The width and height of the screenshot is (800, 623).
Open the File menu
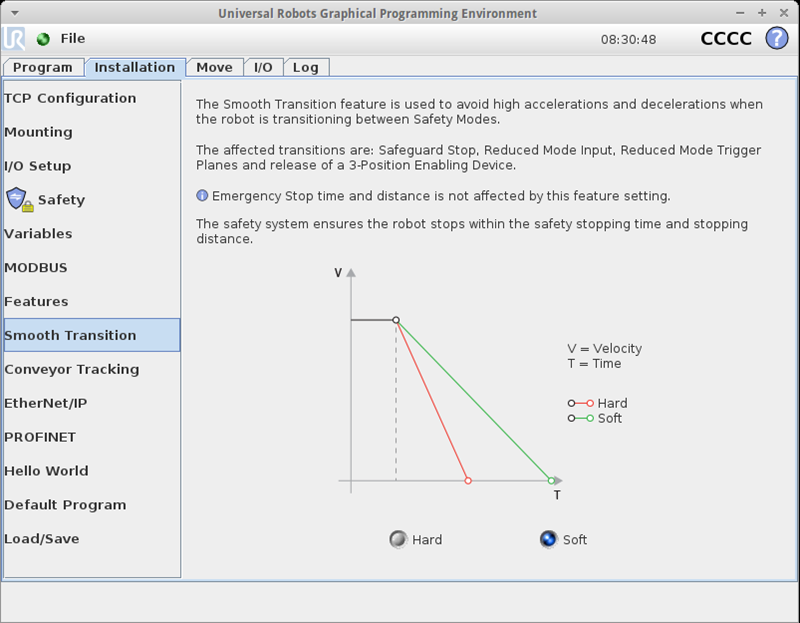(73, 39)
